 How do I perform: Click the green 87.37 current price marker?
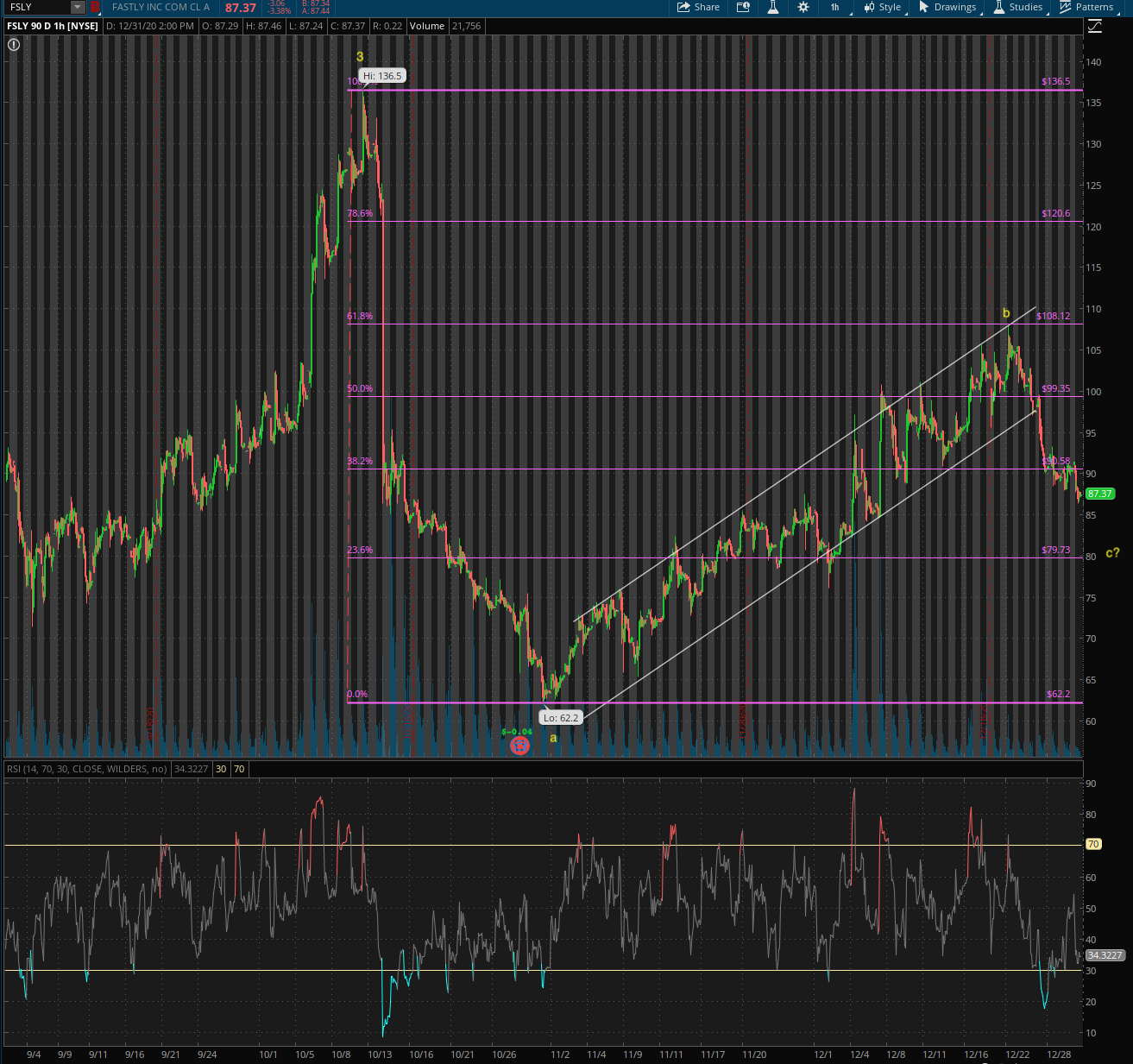tap(1099, 494)
